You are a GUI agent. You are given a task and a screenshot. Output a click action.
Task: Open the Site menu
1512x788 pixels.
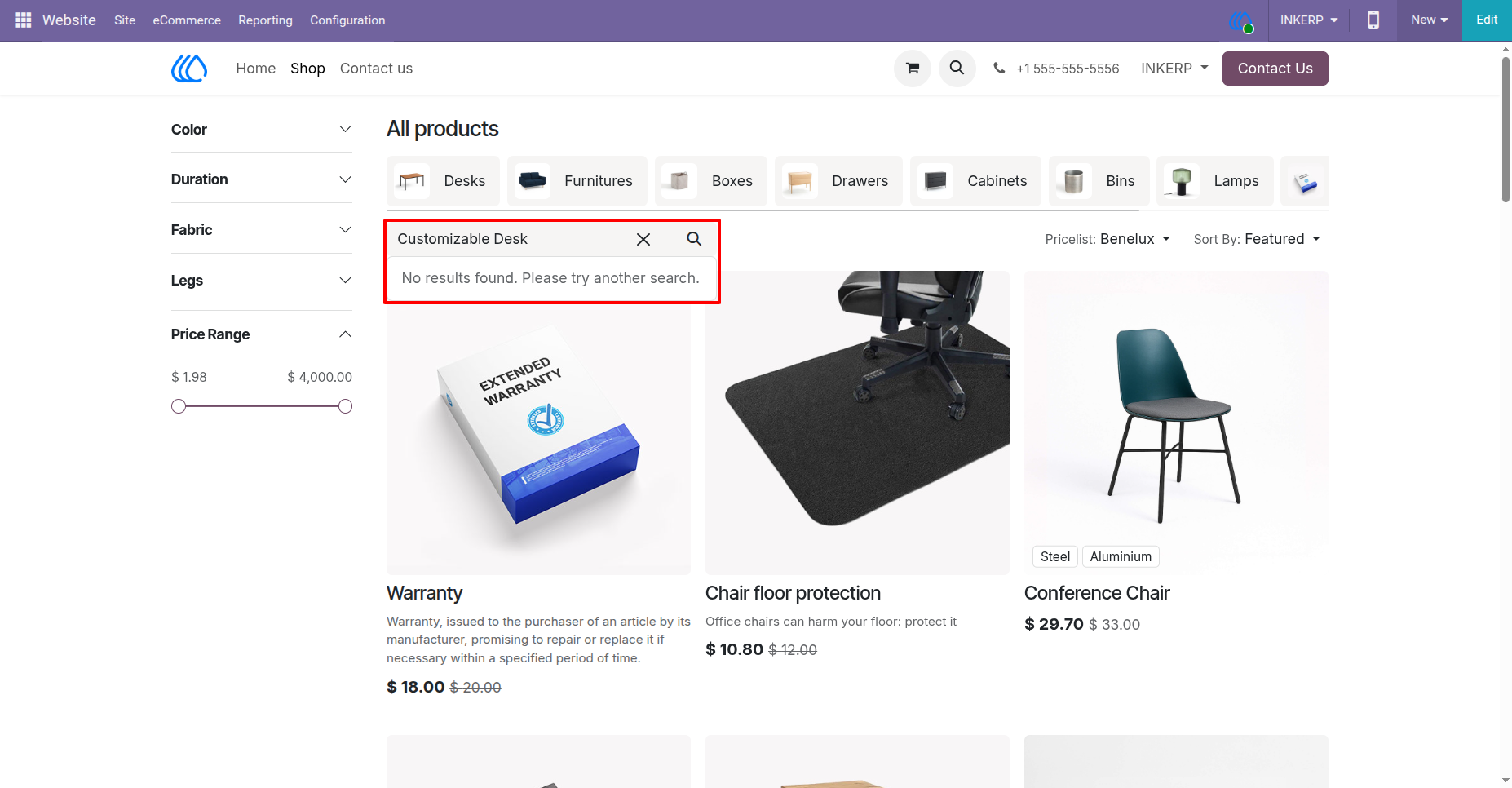point(125,20)
